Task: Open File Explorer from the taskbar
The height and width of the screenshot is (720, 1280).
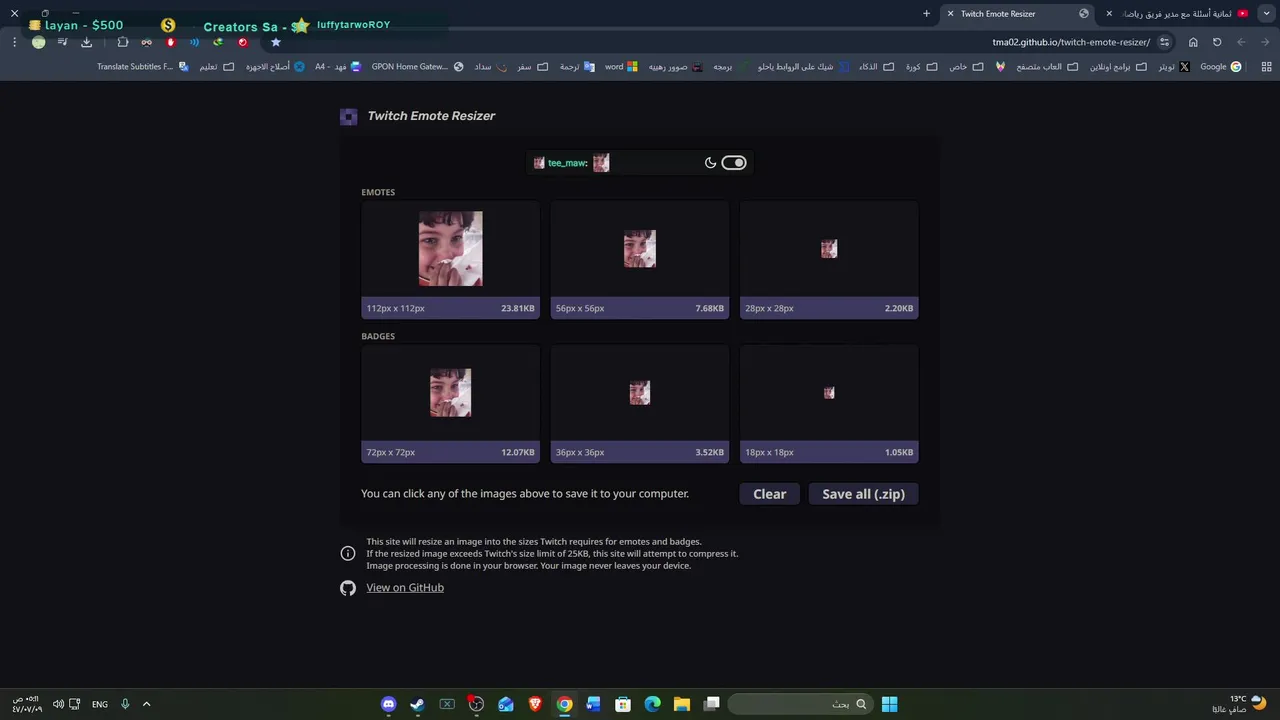Action: pos(682,704)
